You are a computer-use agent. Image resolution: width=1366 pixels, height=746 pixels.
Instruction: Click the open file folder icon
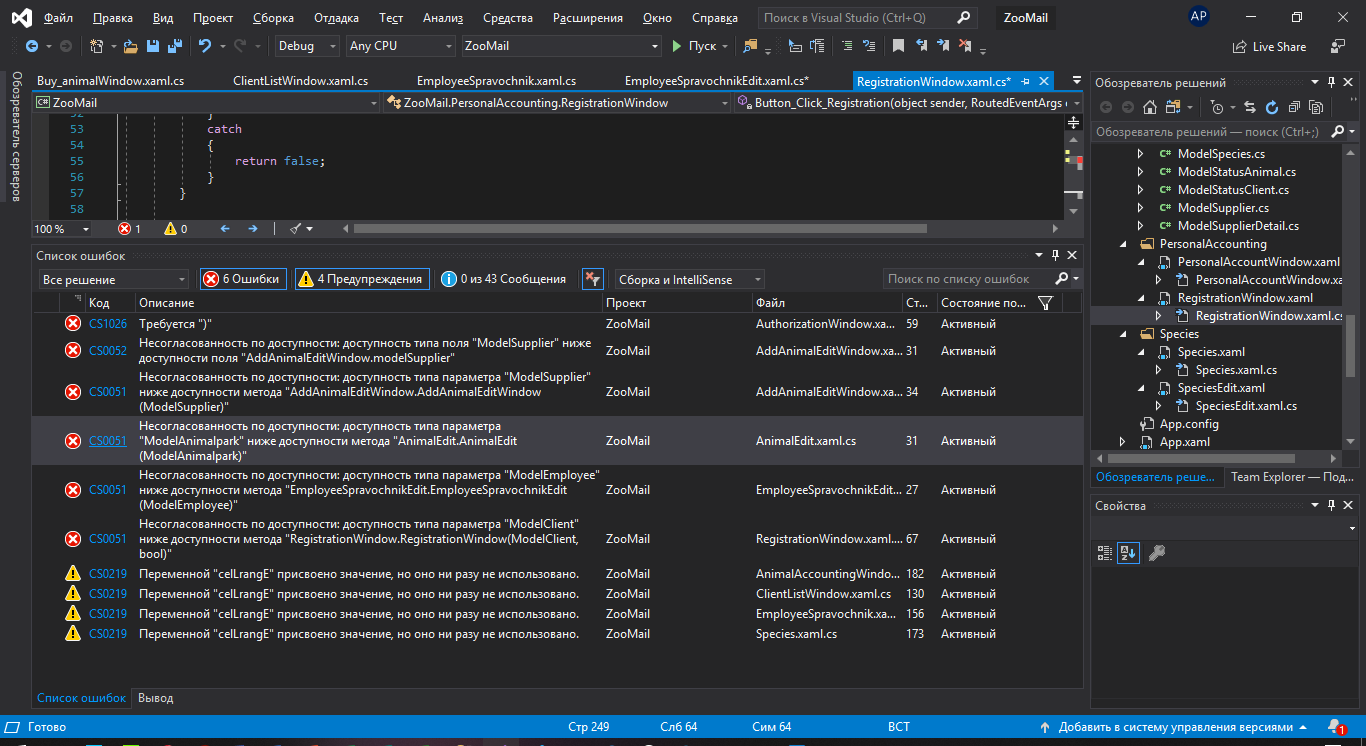(x=131, y=46)
